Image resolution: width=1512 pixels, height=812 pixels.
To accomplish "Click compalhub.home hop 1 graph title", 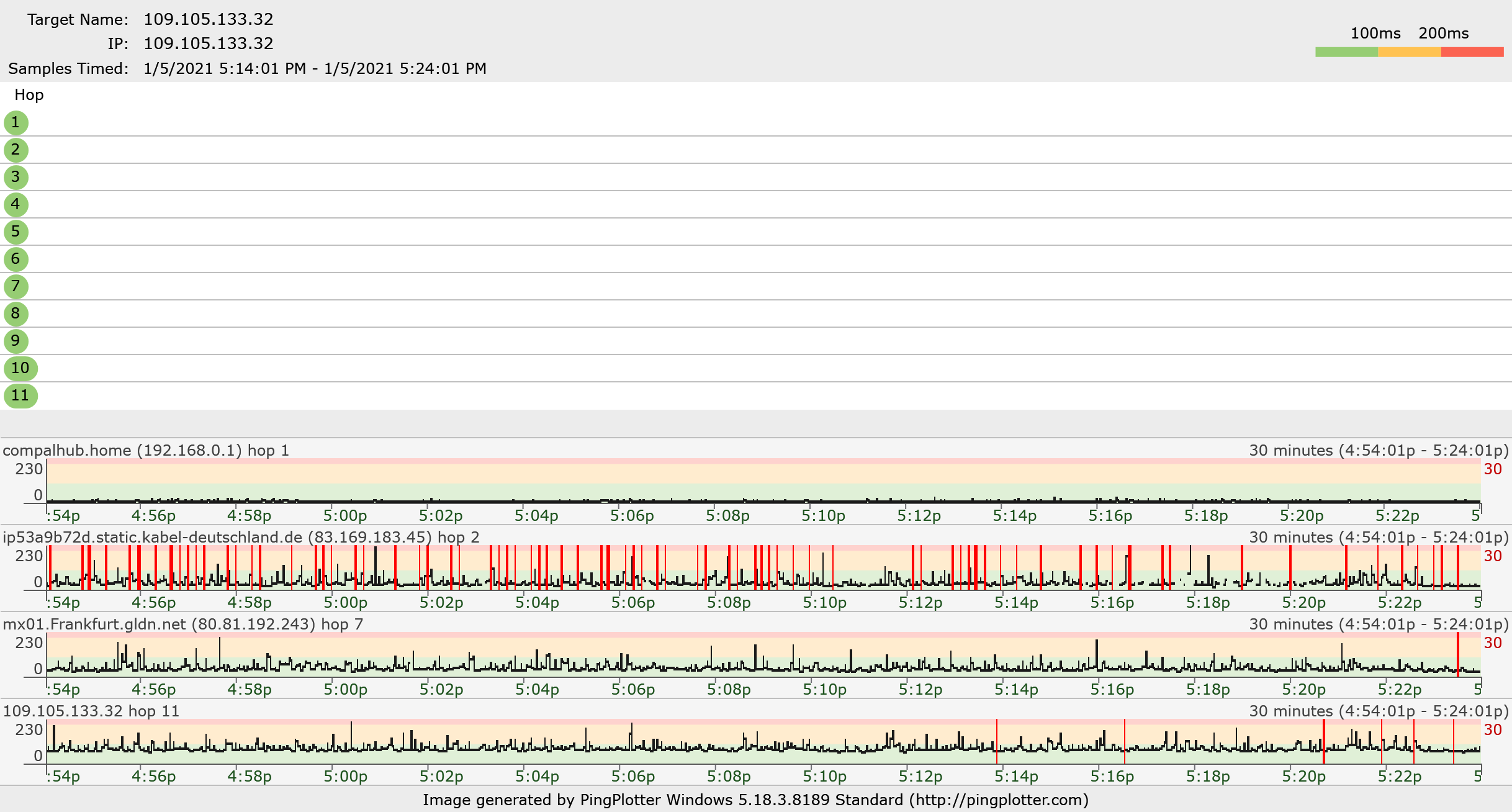I will tap(146, 450).
